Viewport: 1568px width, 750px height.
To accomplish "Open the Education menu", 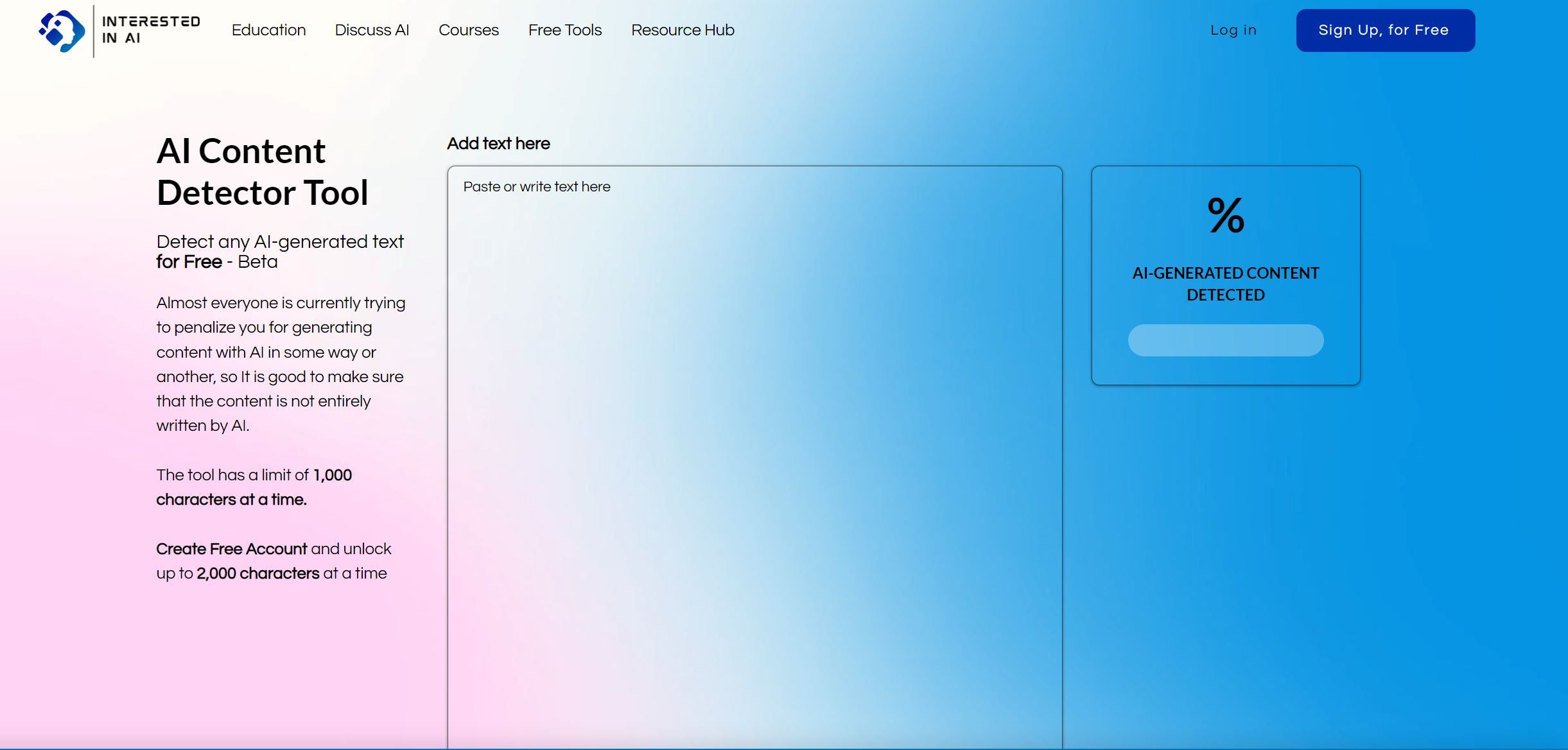I will click(x=268, y=30).
